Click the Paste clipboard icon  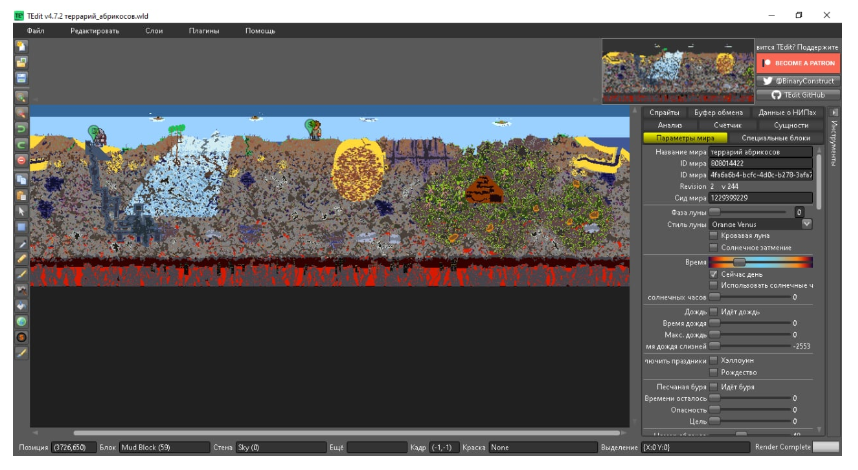coord(21,195)
